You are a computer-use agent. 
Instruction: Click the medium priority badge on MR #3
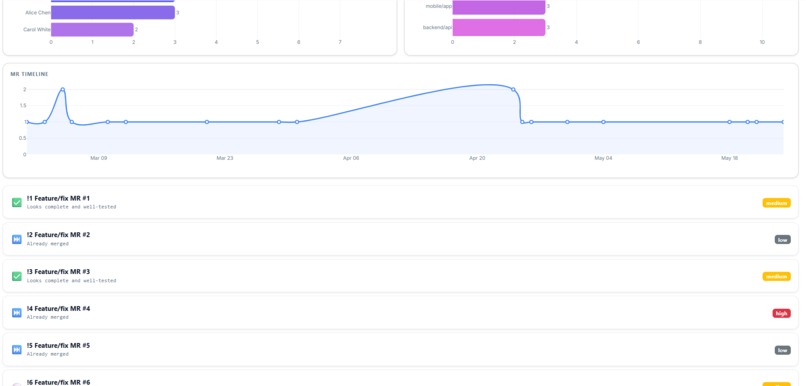coord(776,277)
